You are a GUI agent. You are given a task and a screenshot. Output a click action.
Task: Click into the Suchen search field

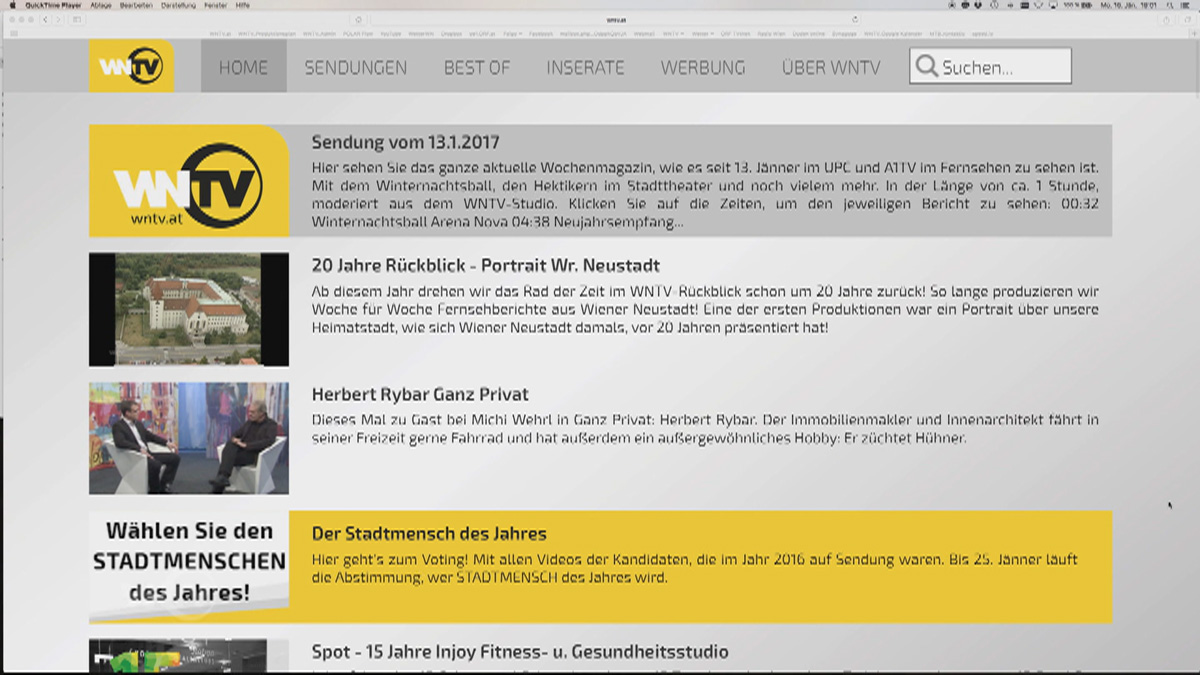click(990, 67)
